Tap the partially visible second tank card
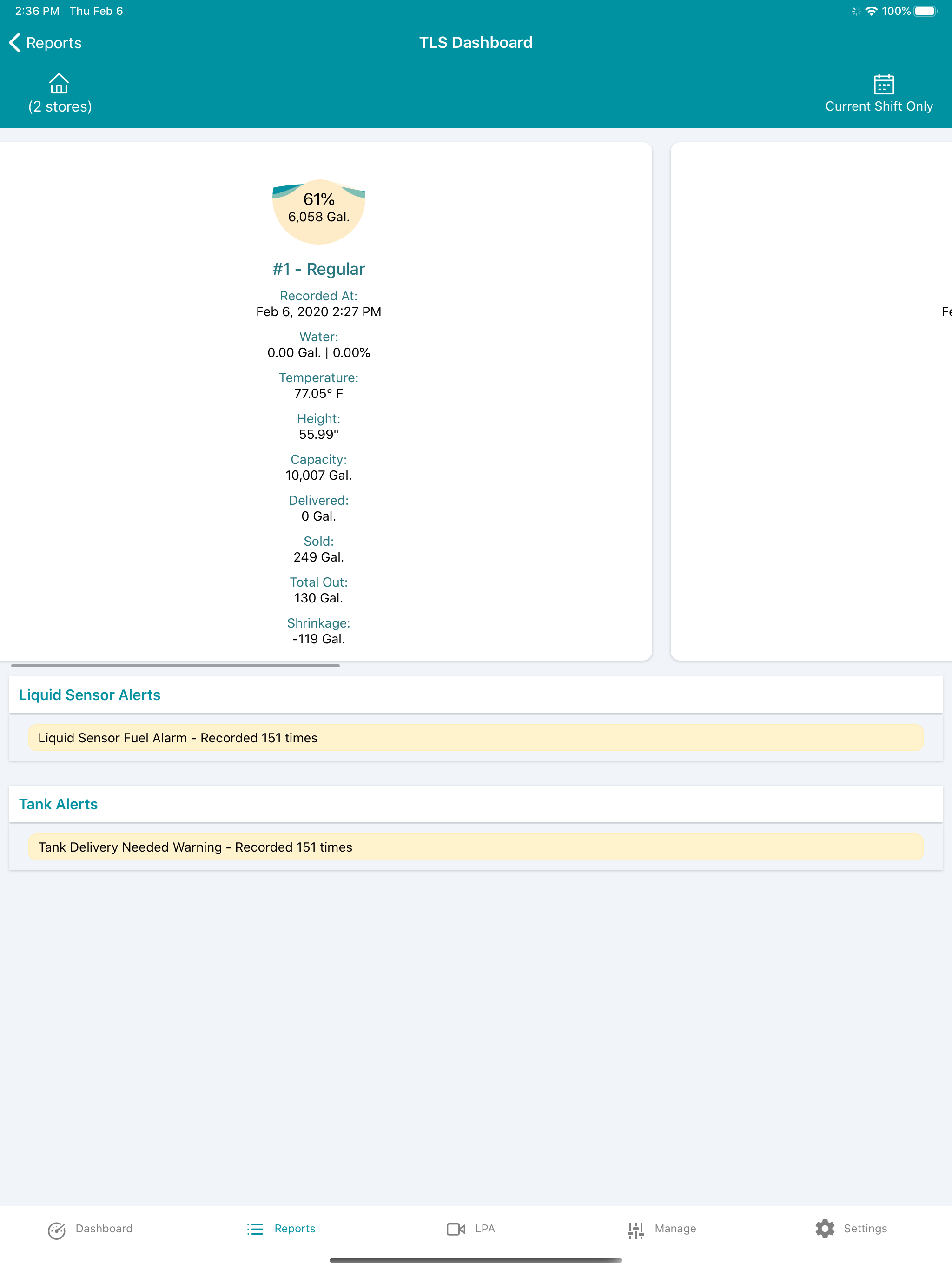 [x=811, y=401]
